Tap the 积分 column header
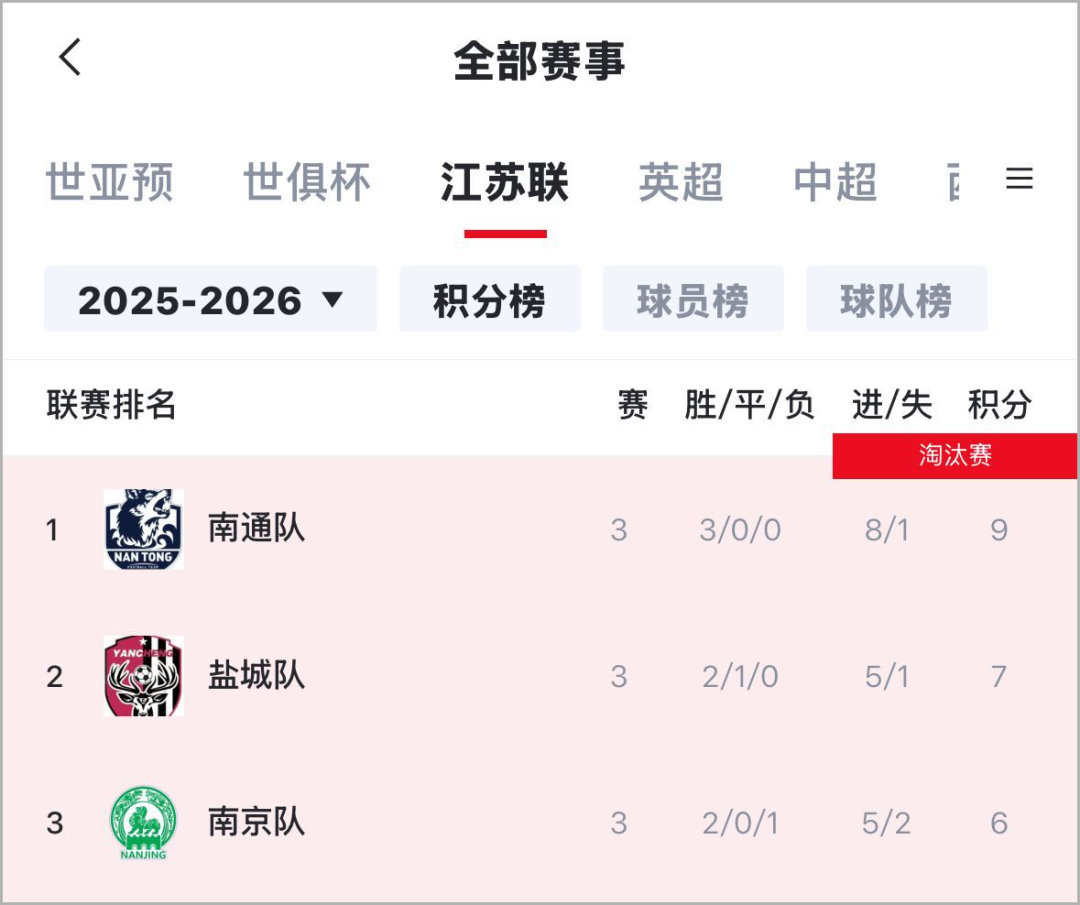The image size is (1080, 905). point(999,405)
